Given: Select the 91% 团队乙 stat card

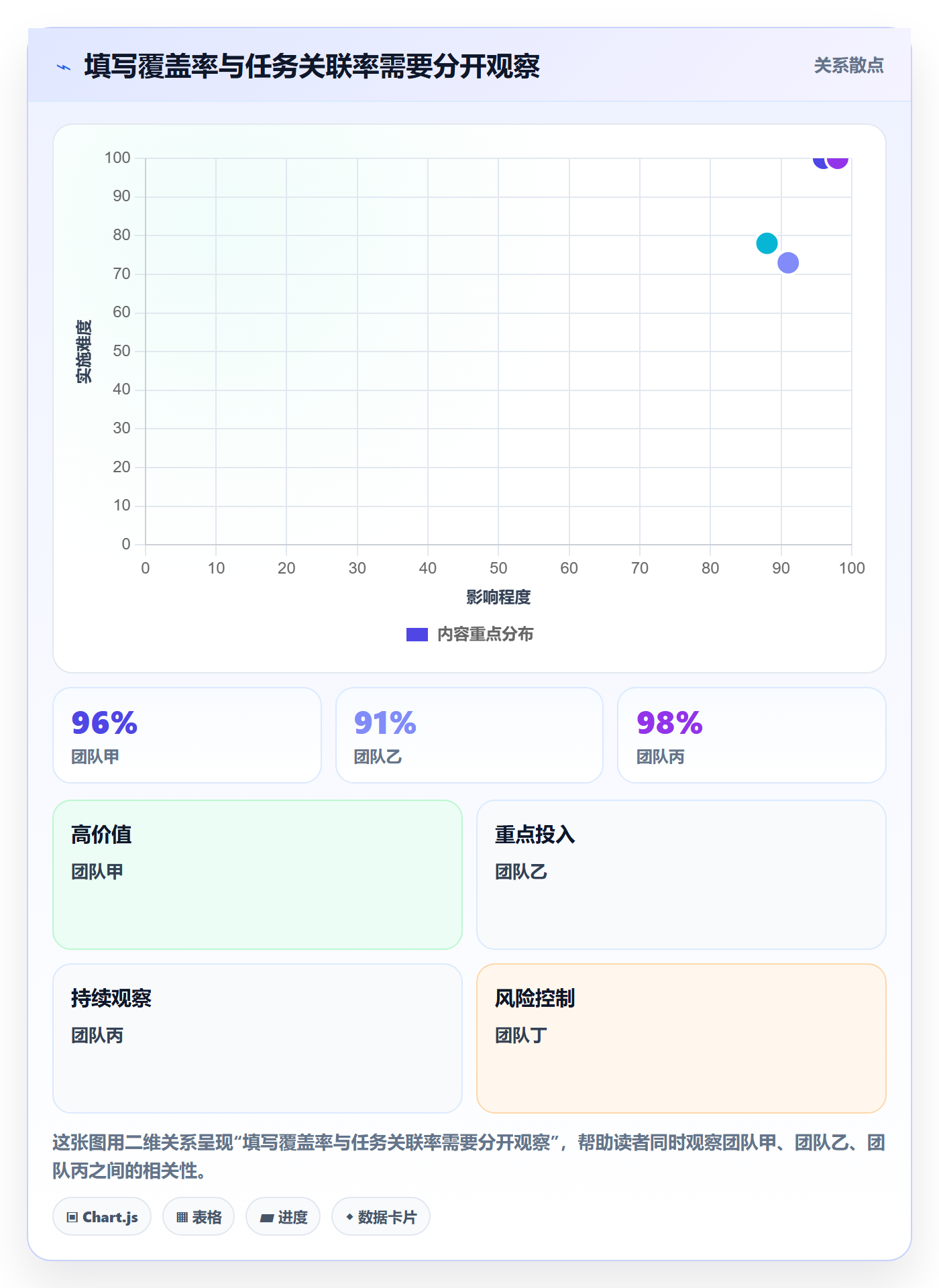Looking at the screenshot, I should point(469,735).
